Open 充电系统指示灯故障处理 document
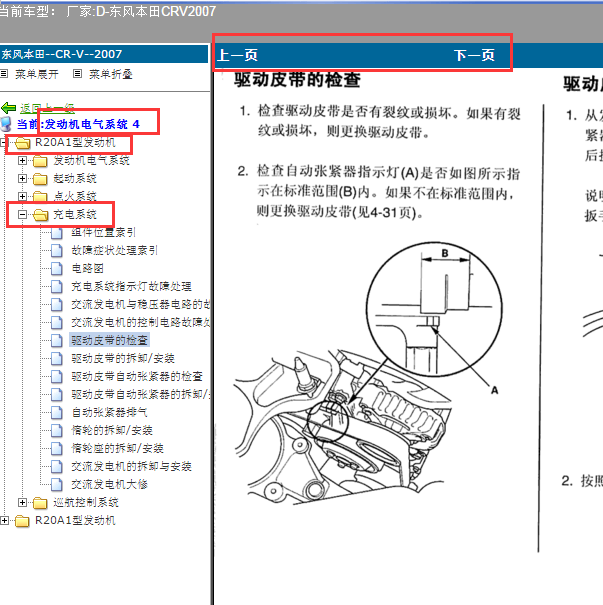This screenshot has width=603, height=605. click(131, 287)
